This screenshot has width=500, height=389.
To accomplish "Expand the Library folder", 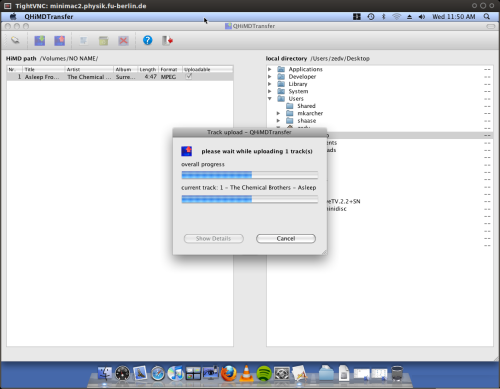I will pyautogui.click(x=270, y=84).
